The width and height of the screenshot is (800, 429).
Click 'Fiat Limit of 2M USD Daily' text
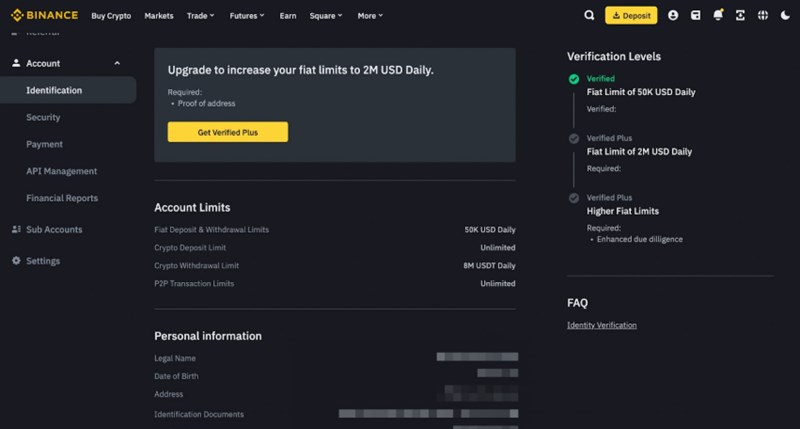639,152
